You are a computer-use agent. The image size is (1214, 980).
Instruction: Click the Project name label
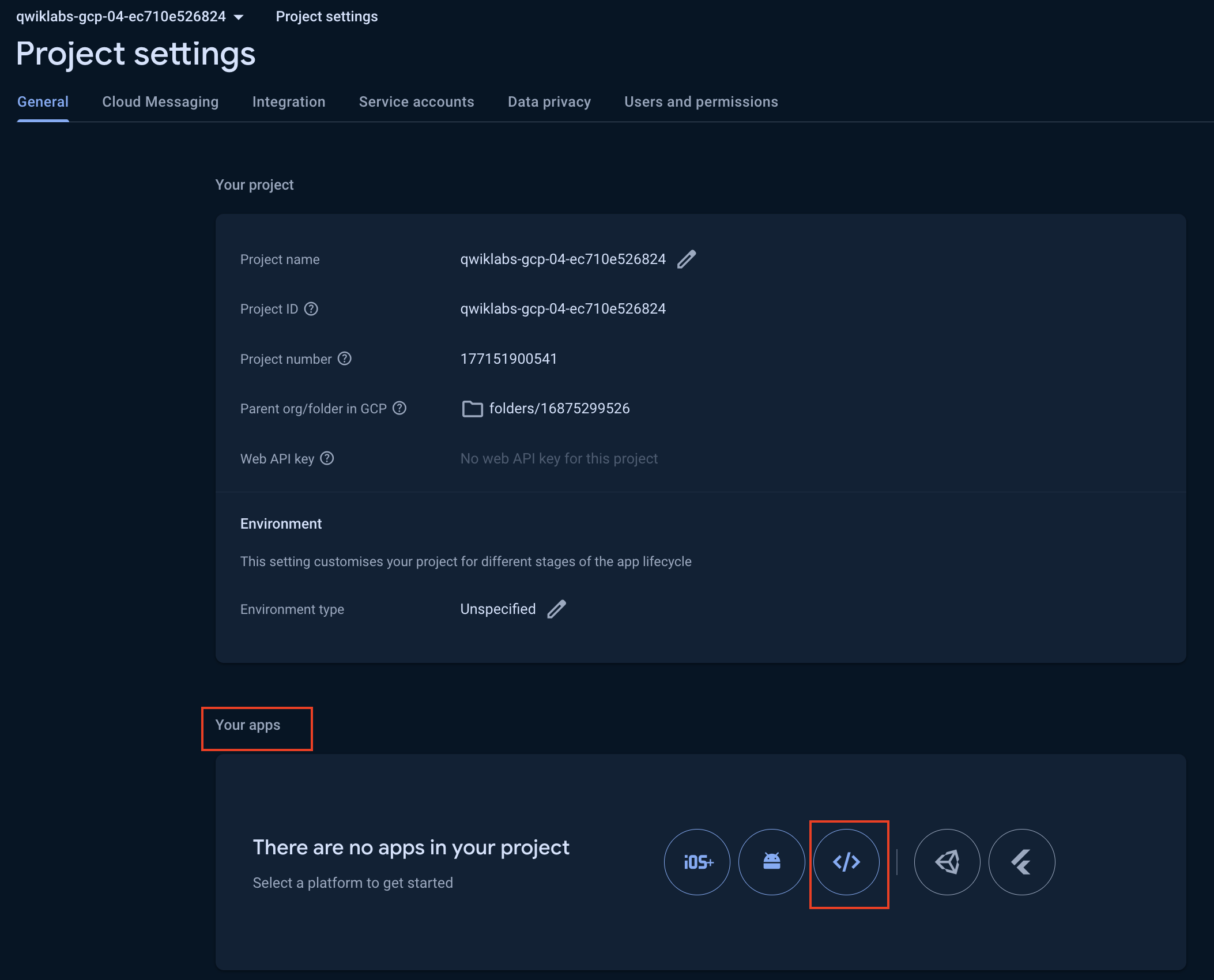click(280, 260)
